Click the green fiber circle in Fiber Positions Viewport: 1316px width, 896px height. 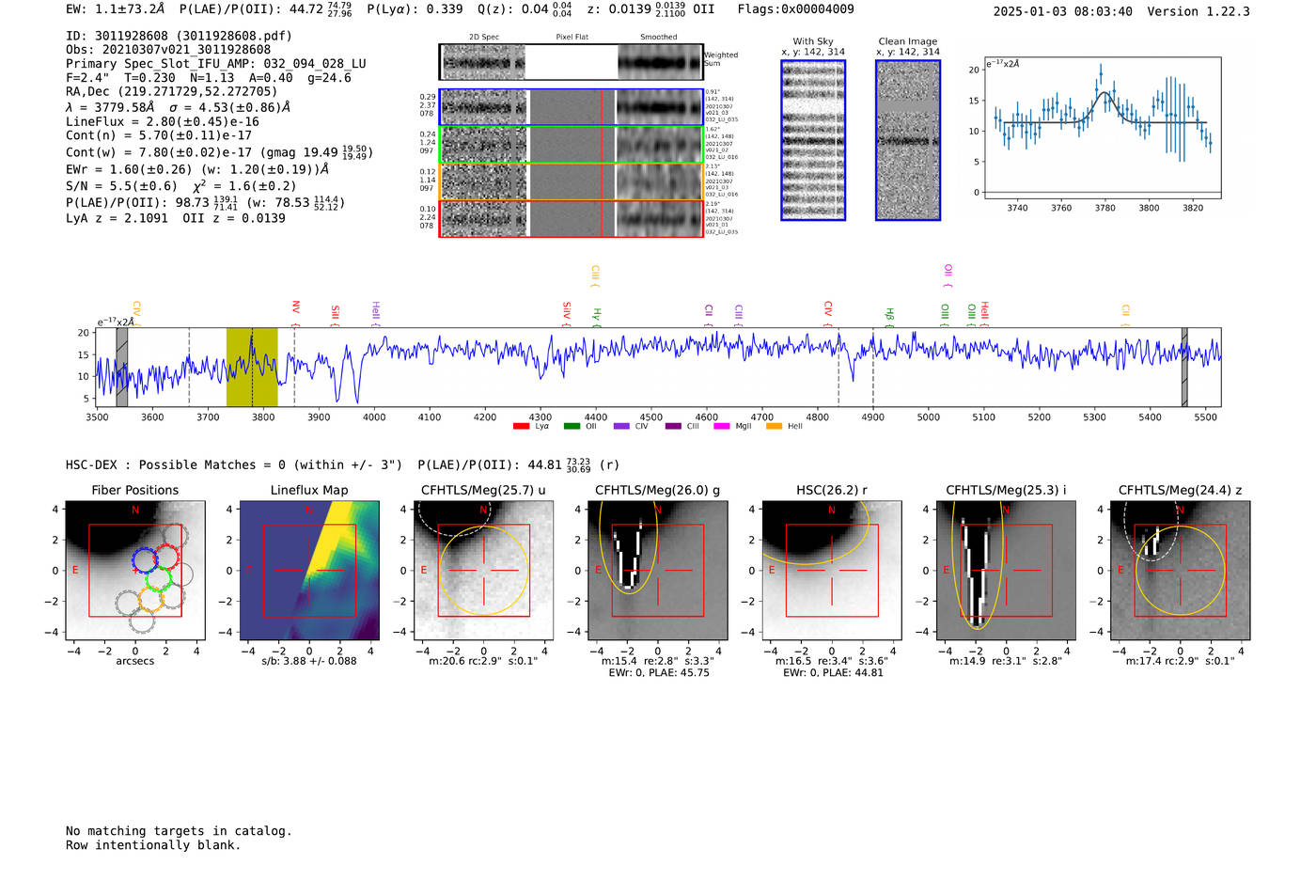[x=159, y=579]
